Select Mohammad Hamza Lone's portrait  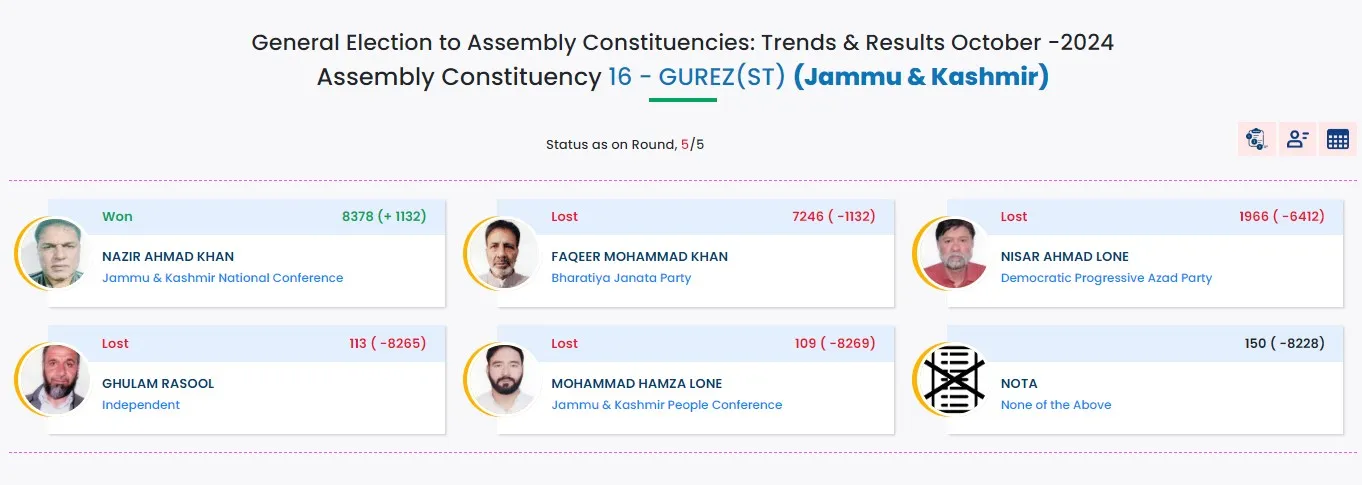coord(502,380)
